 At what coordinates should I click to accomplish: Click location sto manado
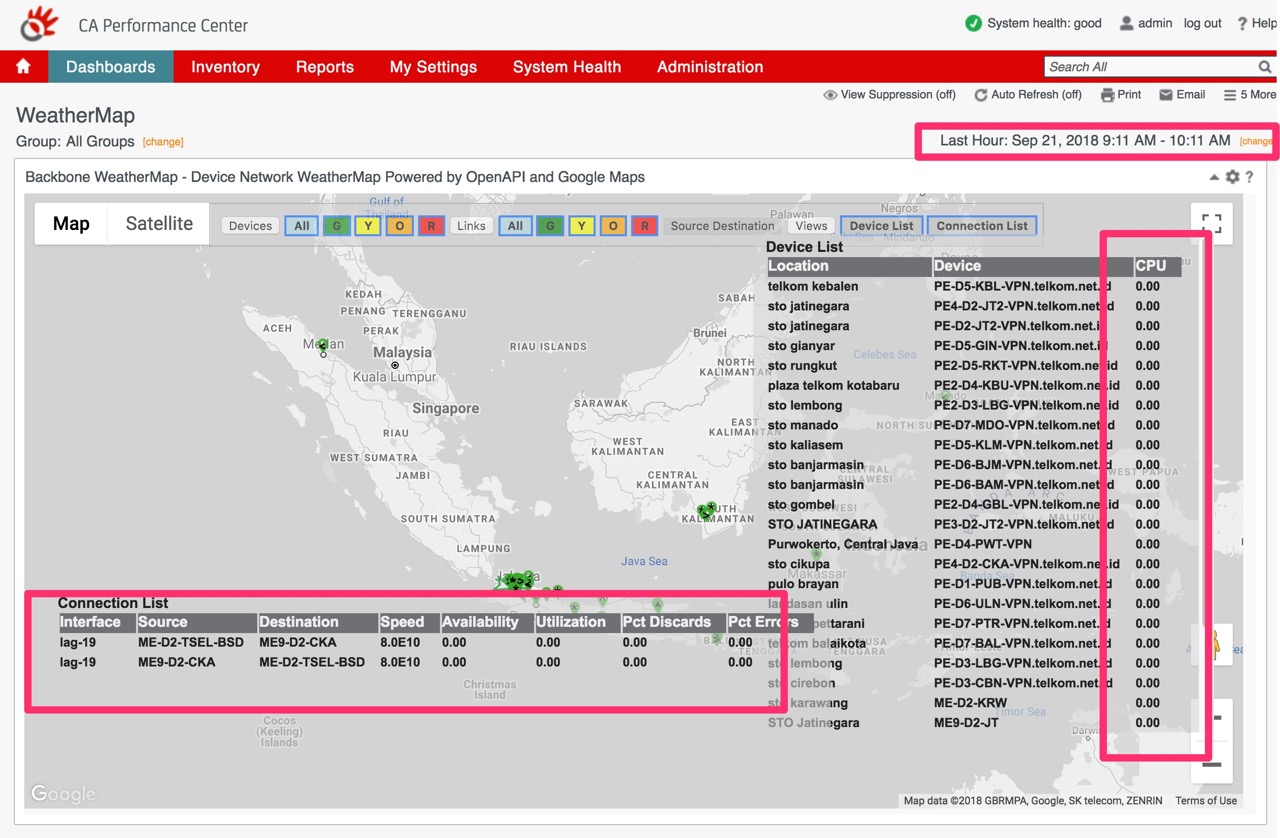pos(803,425)
